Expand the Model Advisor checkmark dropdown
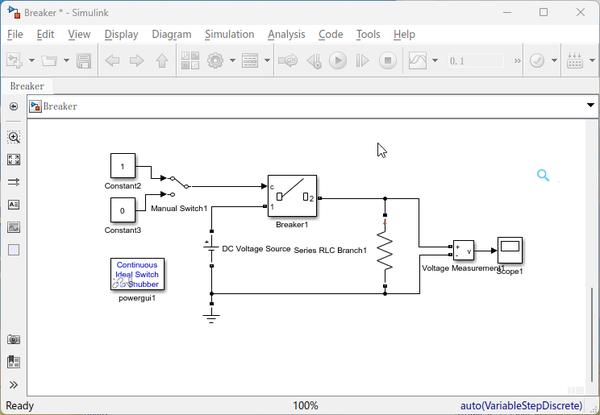 click(554, 60)
